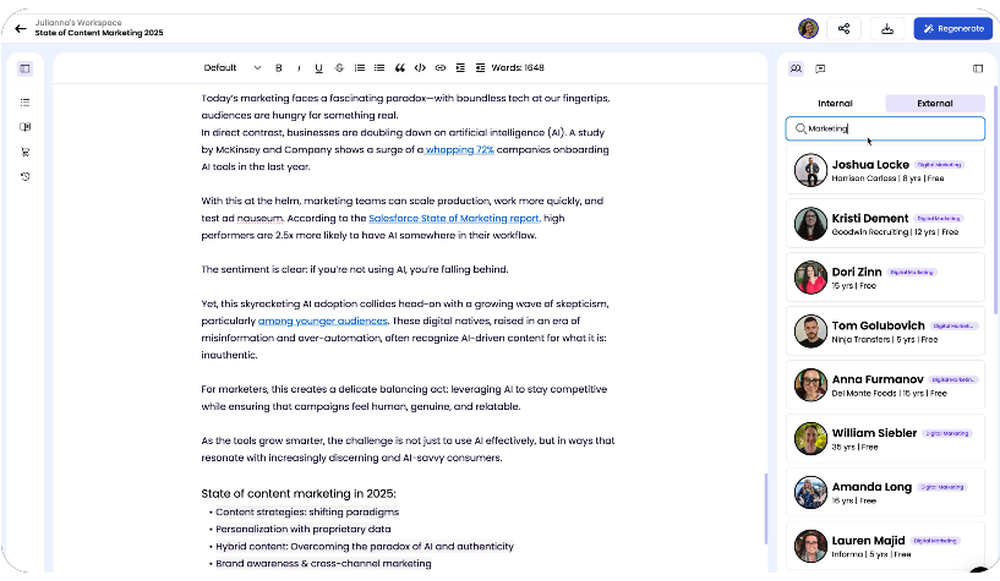Open the comments icon in right panel
The width and height of the screenshot is (1000, 581).
coord(820,68)
